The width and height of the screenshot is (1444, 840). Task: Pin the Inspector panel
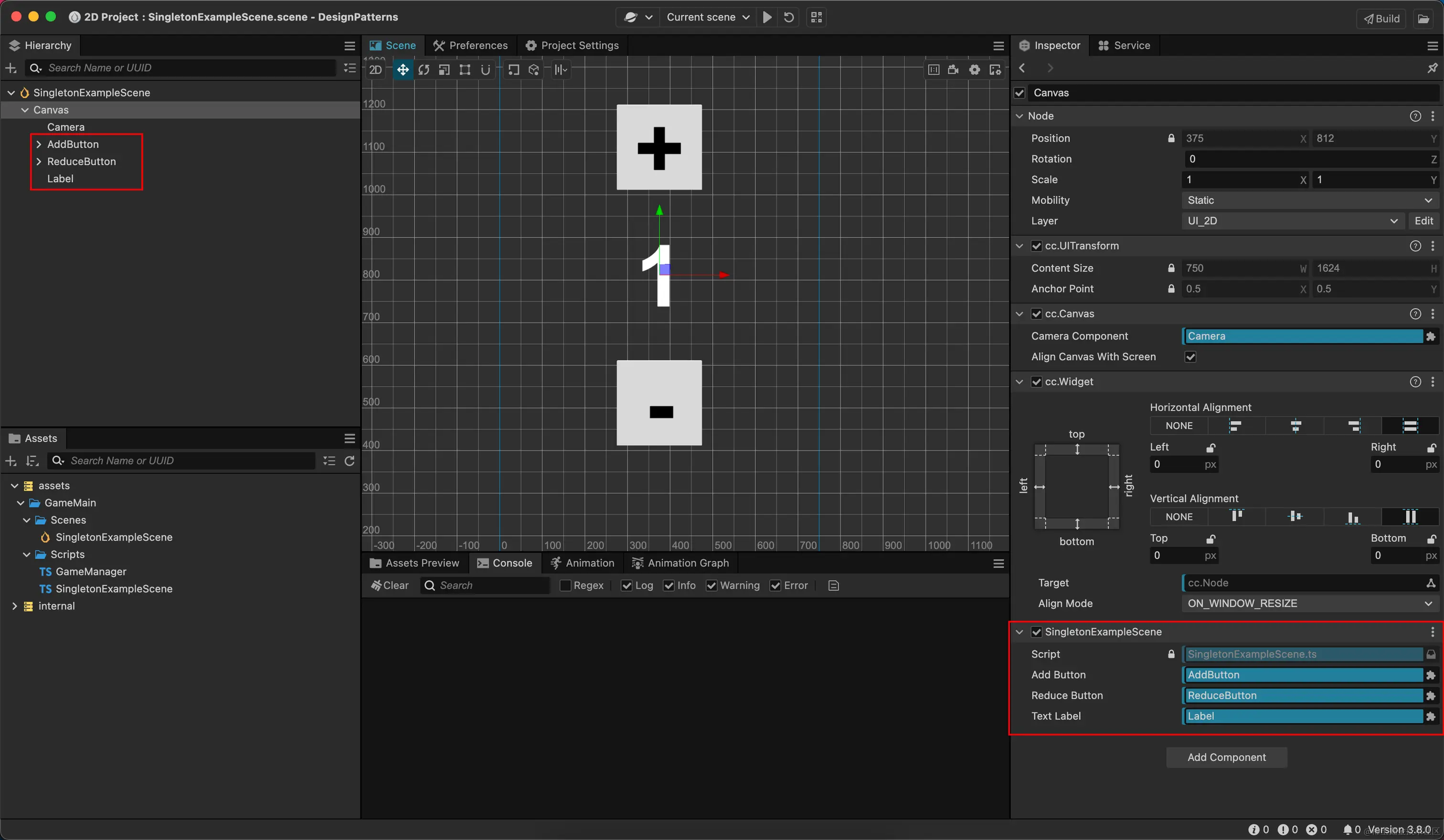(1432, 68)
